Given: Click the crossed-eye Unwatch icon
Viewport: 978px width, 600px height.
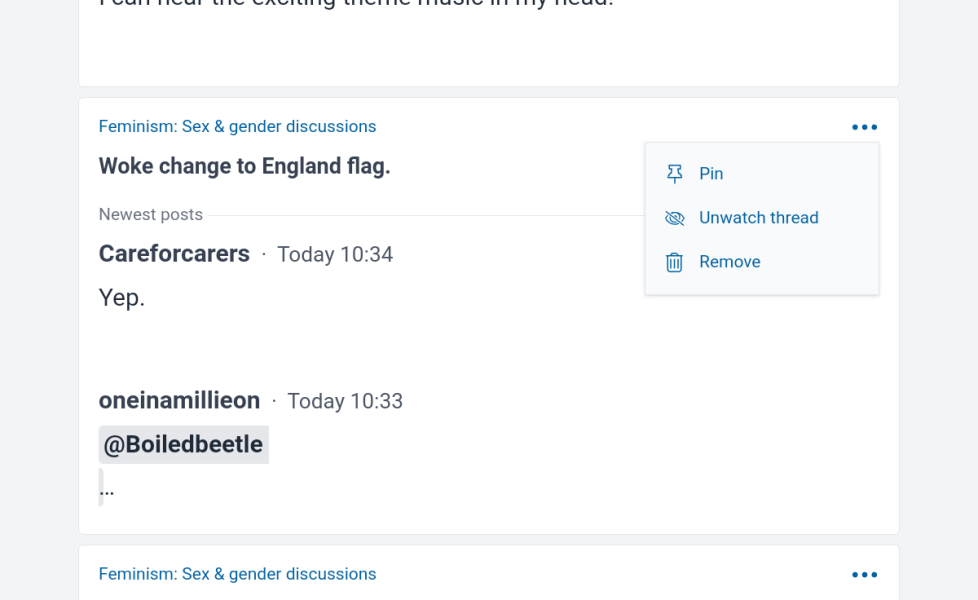Looking at the screenshot, I should coord(674,218).
